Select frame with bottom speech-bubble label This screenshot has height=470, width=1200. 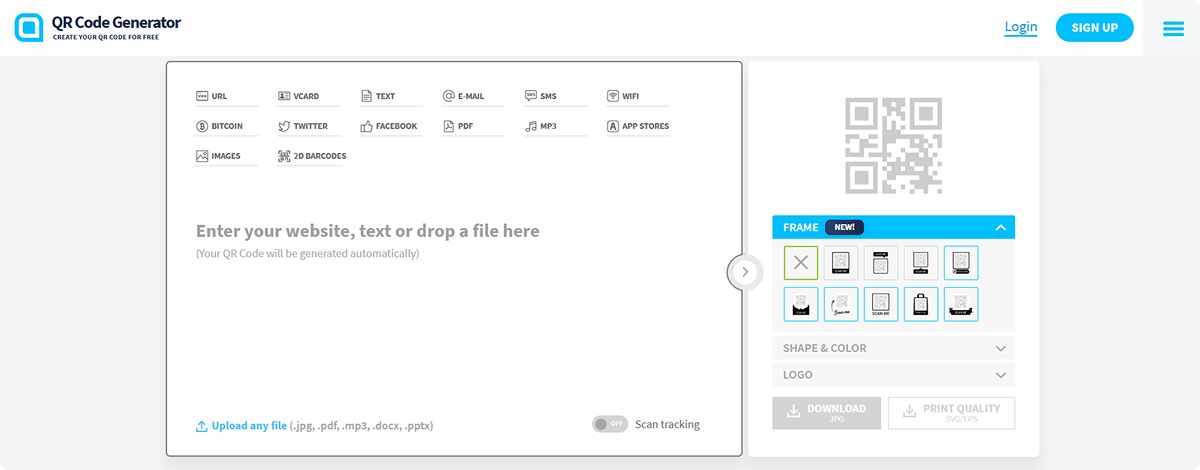tap(921, 263)
